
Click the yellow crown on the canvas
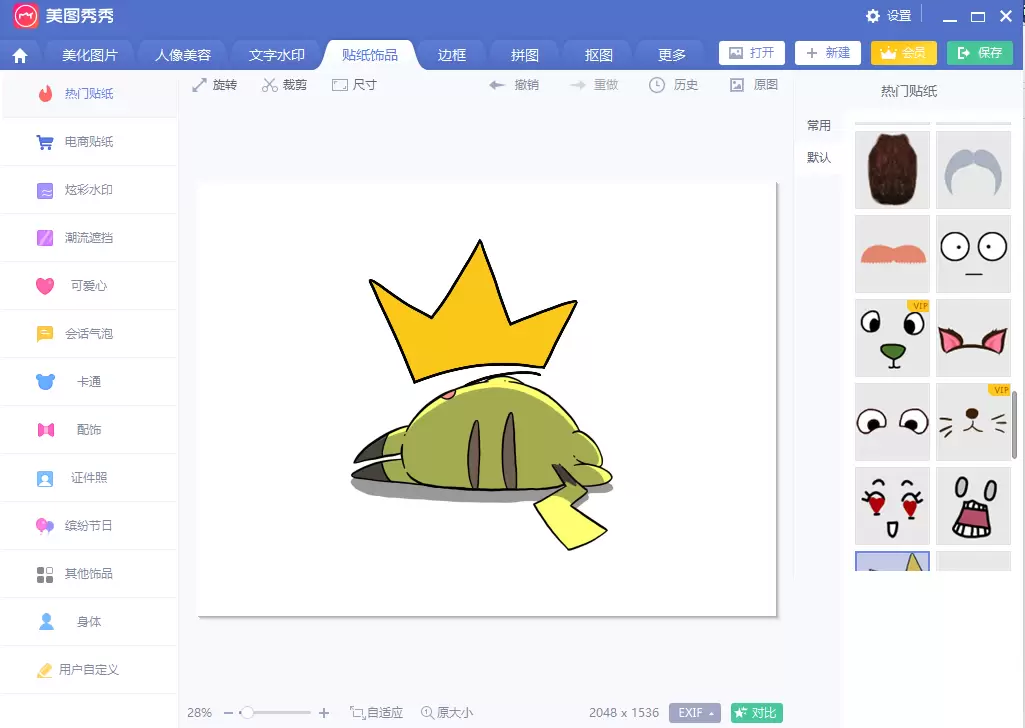(x=473, y=314)
